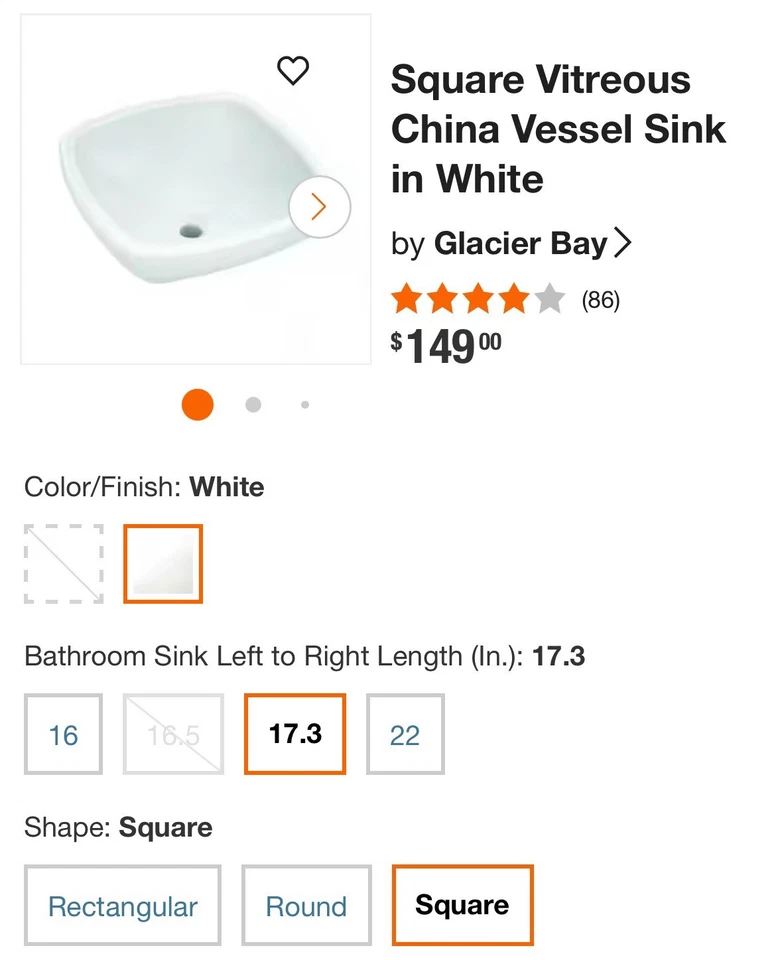Click the second carousel navigation dot
Viewport: 782px width, 960px height.
[x=253, y=404]
